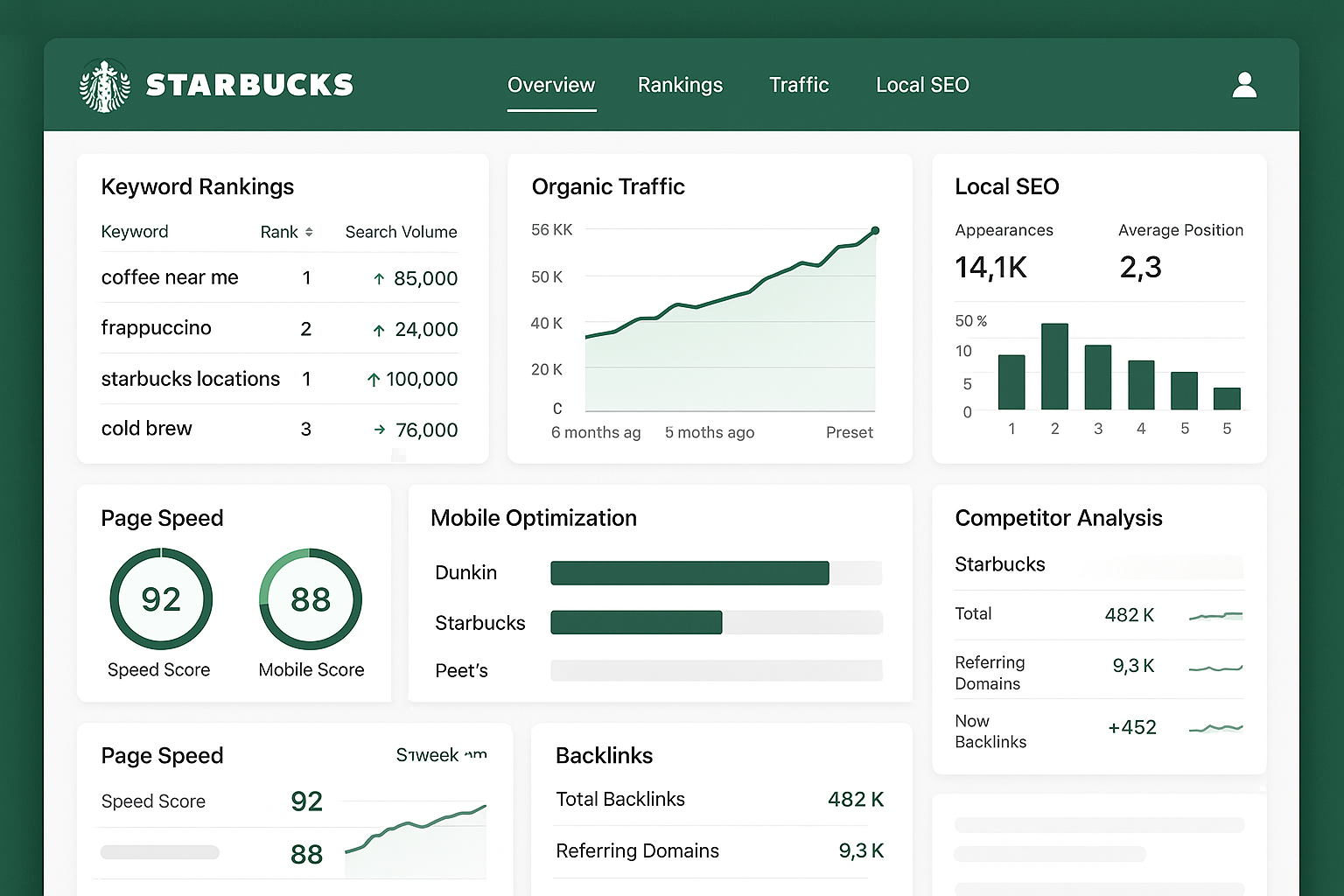Select the Overview tab
Image resolution: width=1344 pixels, height=896 pixels.
[551, 85]
